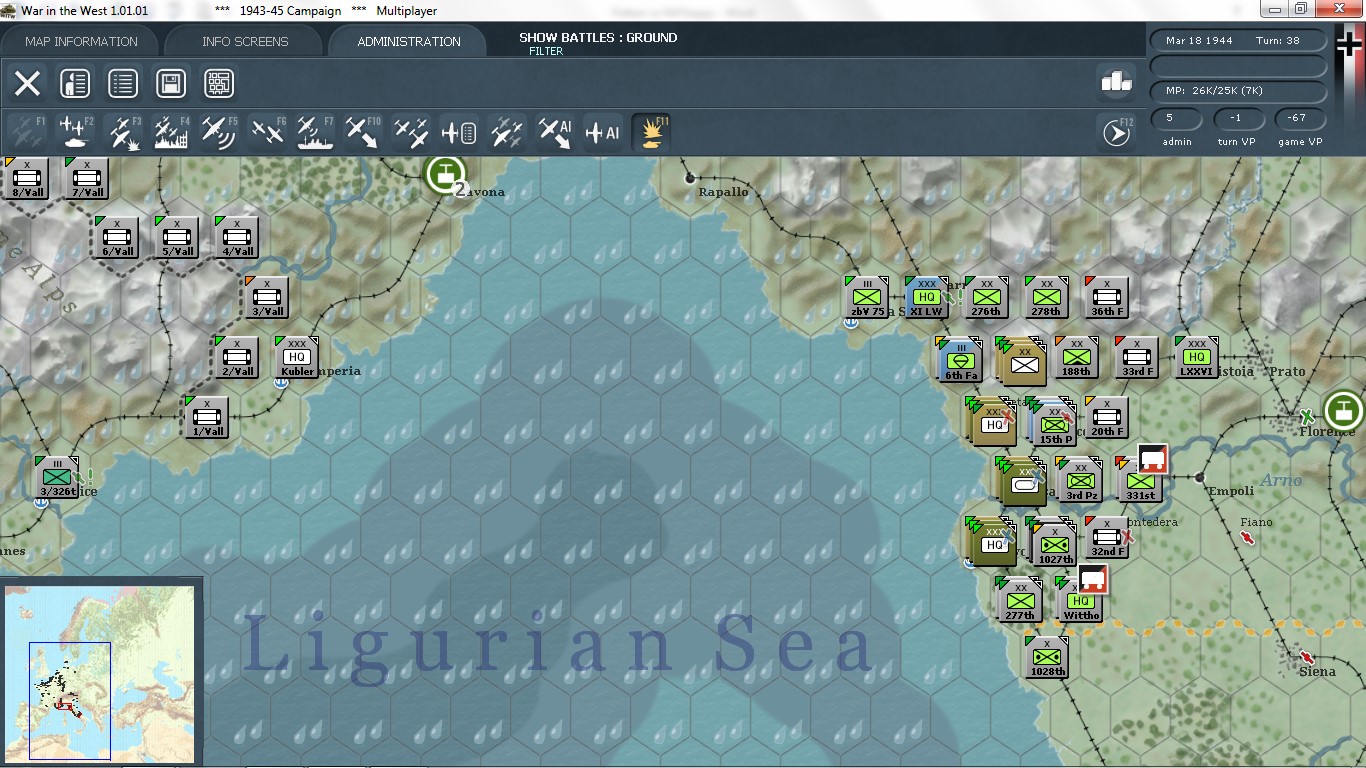Switch to the INFO SCREENS tab
1366x768 pixels.
245,41
